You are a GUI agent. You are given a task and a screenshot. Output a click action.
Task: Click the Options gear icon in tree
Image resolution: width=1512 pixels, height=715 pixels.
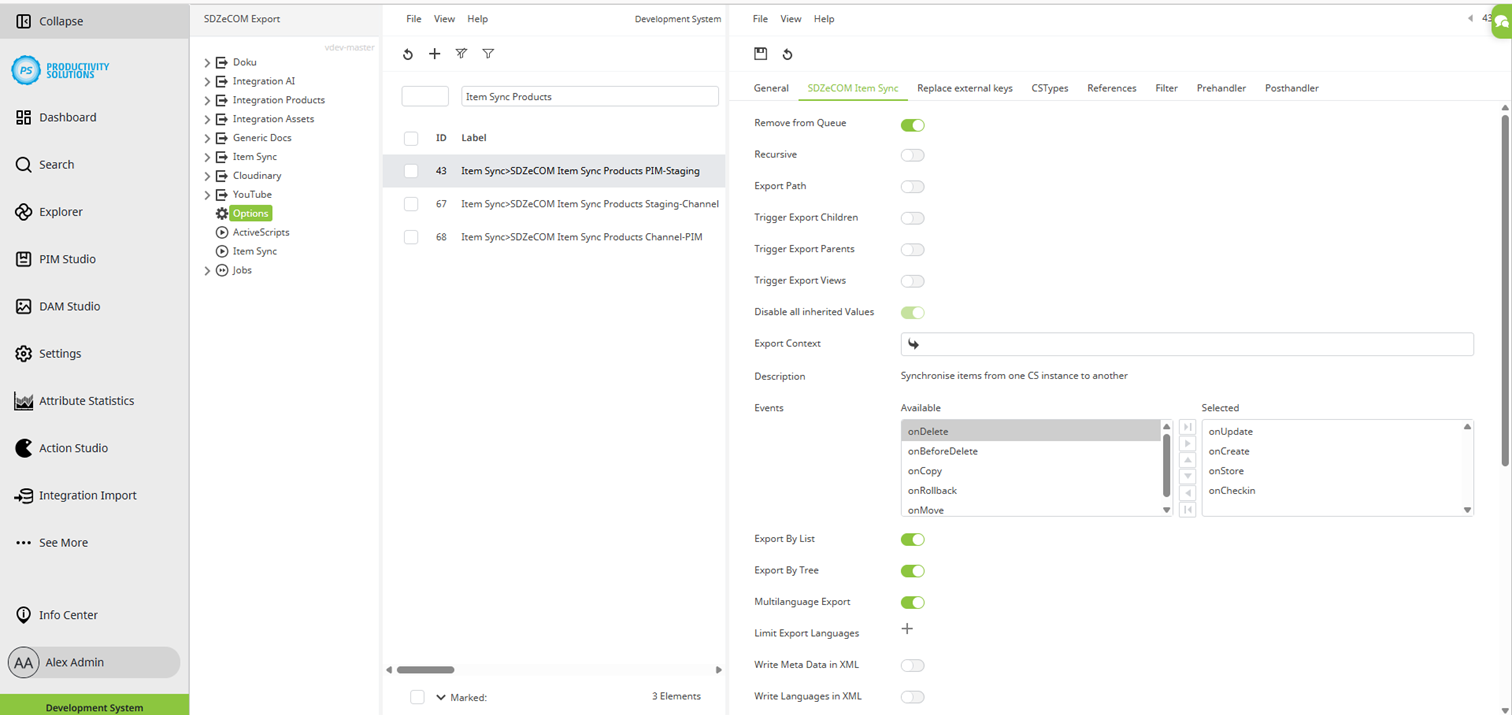(222, 213)
